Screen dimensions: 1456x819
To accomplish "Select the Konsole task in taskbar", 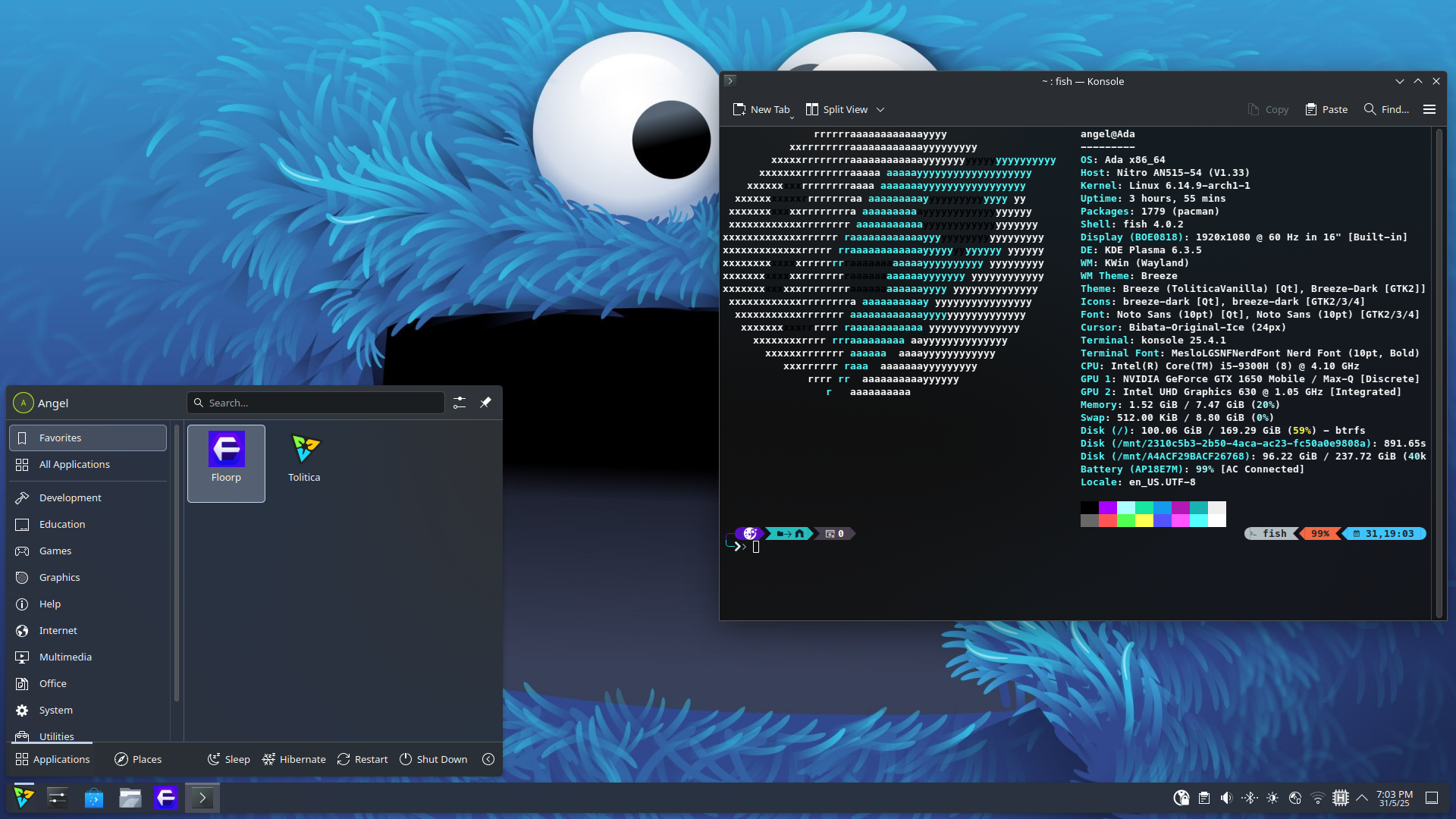I will [x=202, y=797].
